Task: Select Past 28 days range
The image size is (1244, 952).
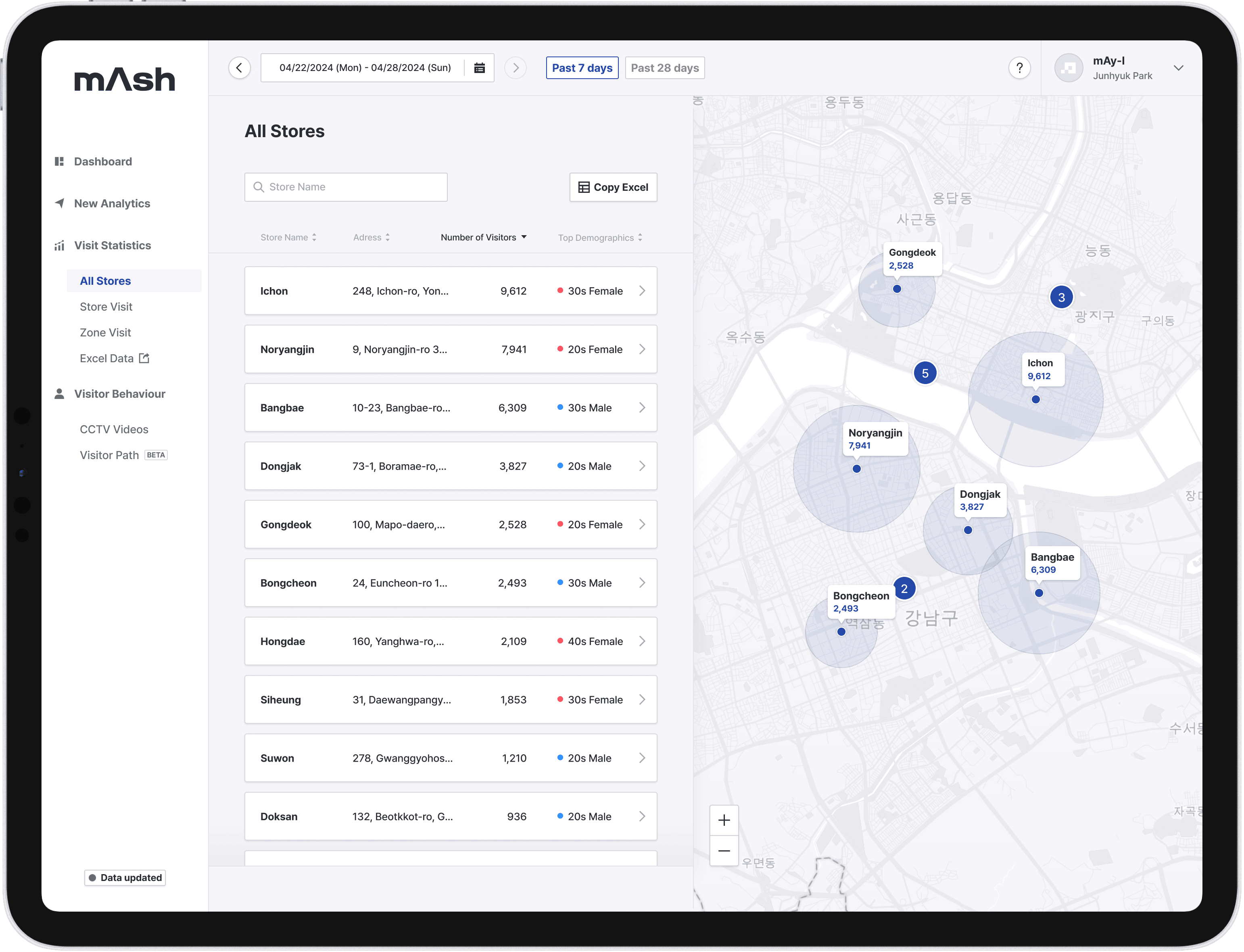Action: (x=665, y=68)
